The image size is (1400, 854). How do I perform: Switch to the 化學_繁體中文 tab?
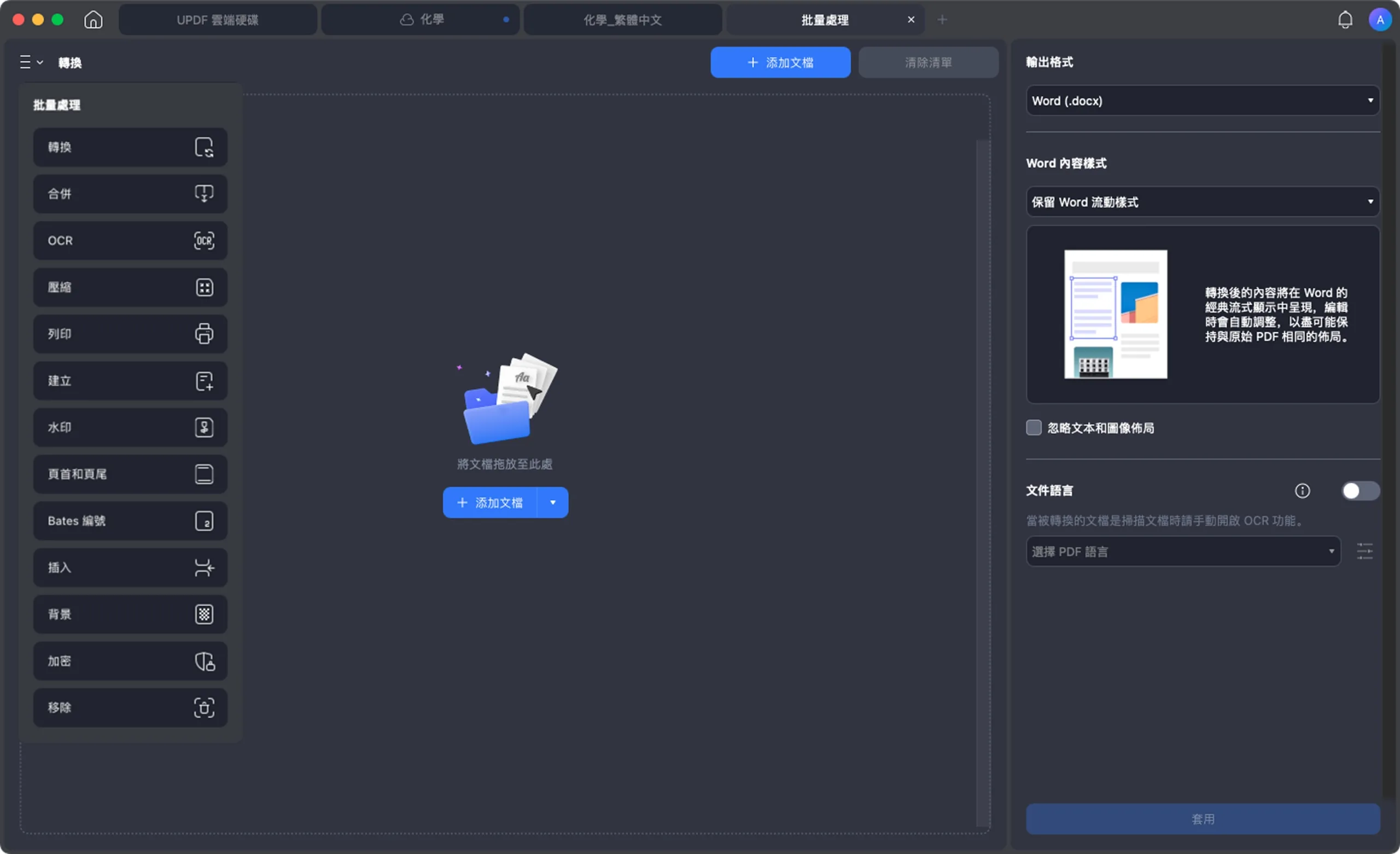coord(622,20)
